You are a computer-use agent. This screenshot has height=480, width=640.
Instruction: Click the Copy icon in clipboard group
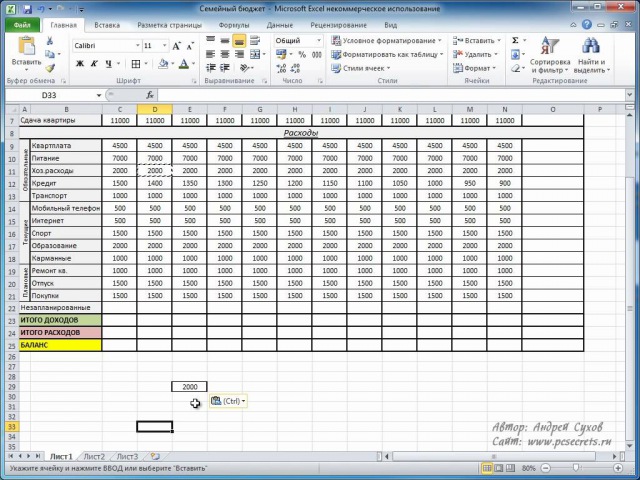tap(50, 54)
